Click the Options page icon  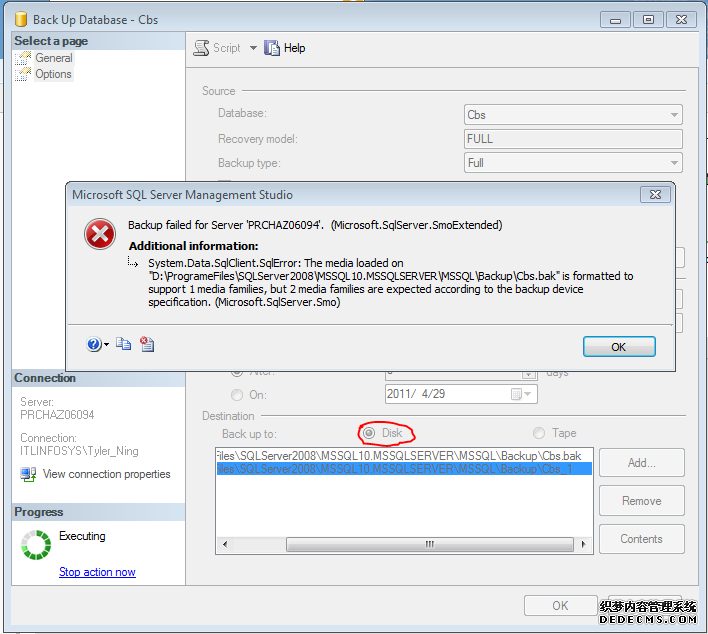[x=23, y=74]
